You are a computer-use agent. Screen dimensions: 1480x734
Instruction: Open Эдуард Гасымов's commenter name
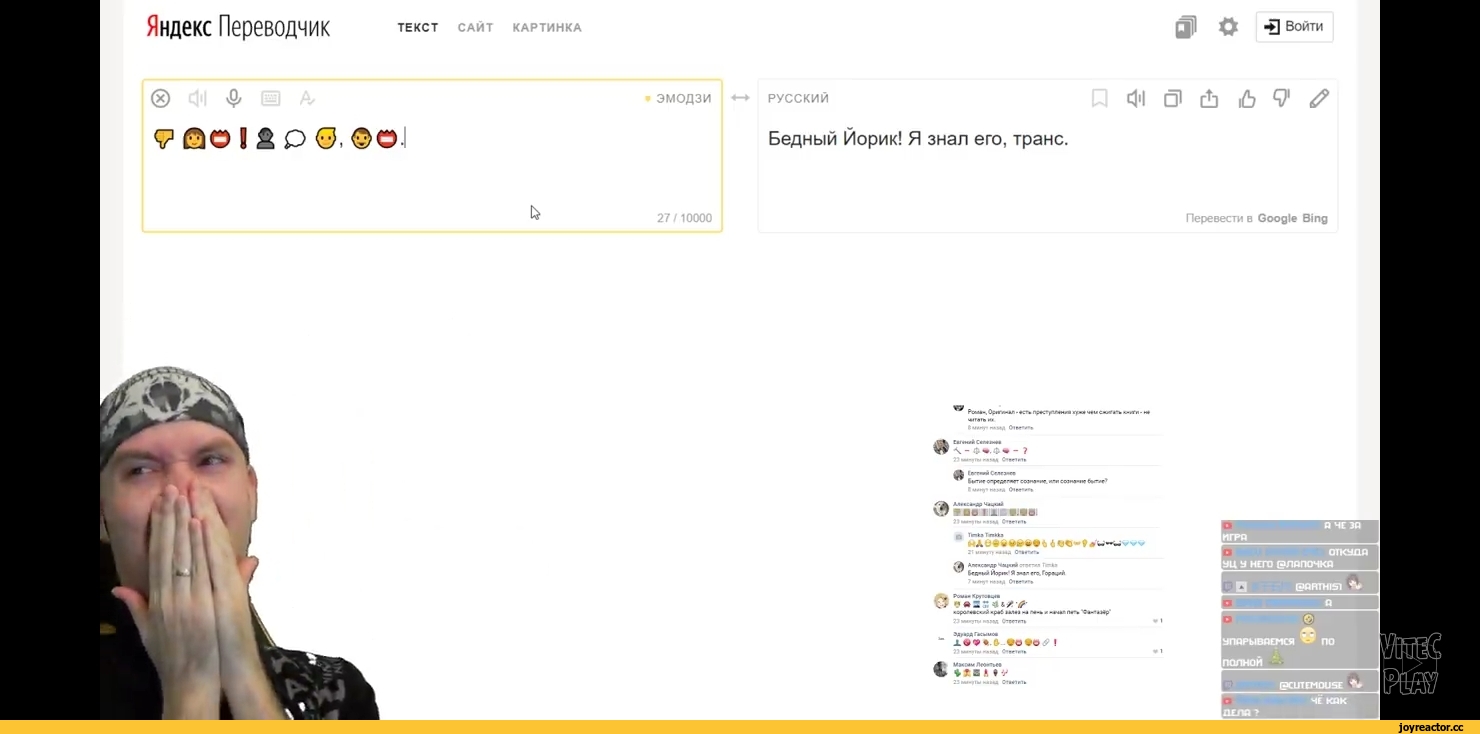click(x=975, y=634)
